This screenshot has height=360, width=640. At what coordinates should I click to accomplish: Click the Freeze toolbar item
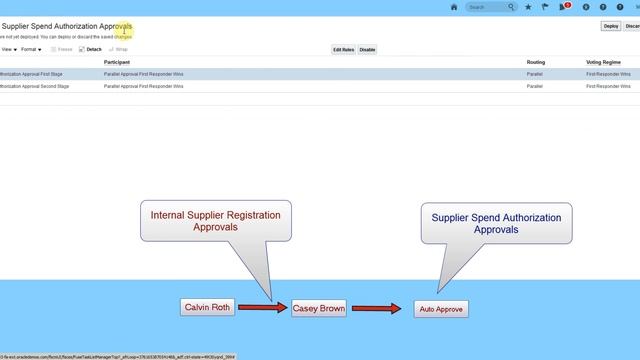62,49
